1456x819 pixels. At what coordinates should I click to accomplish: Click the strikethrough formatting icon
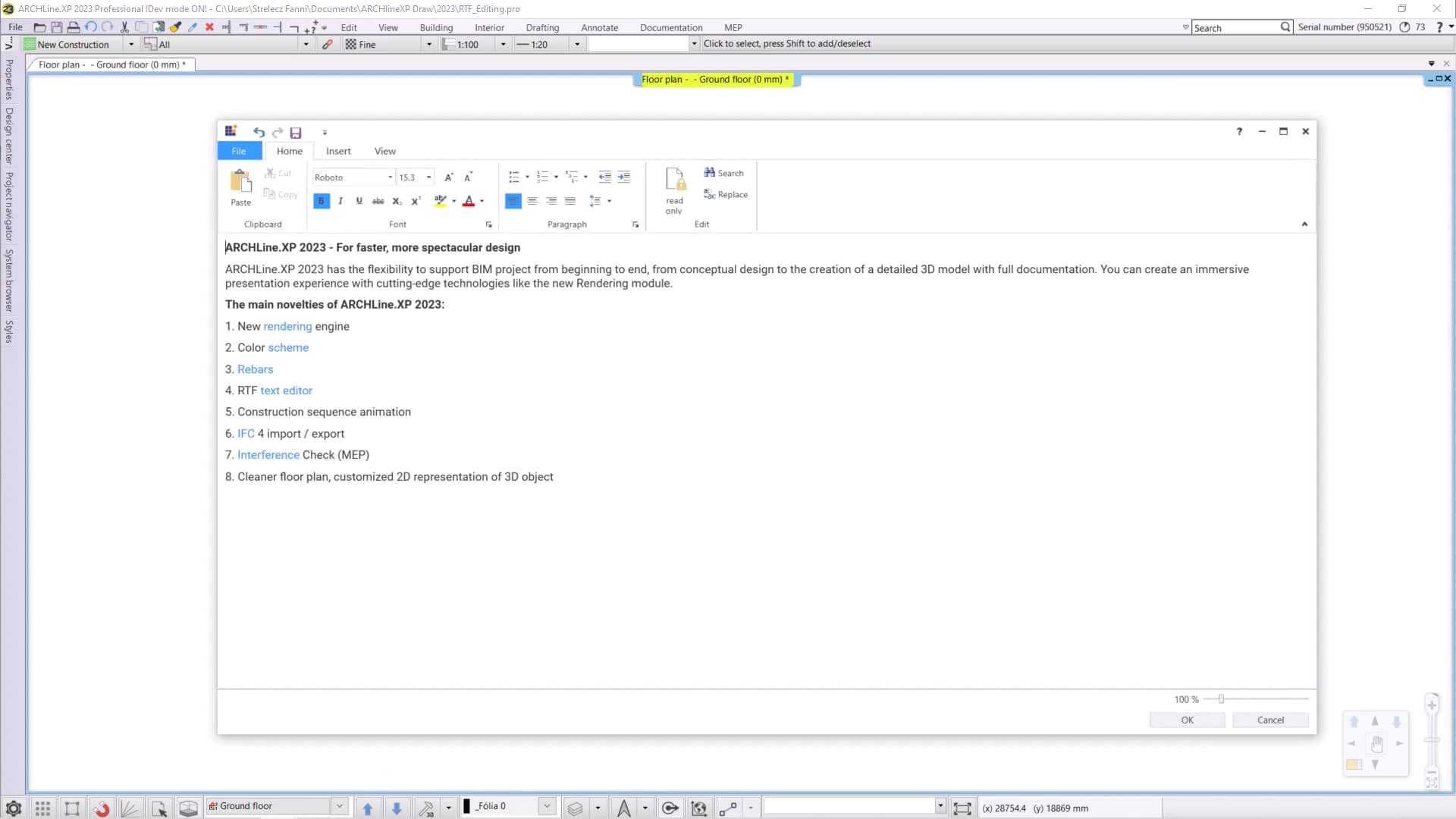tap(378, 201)
